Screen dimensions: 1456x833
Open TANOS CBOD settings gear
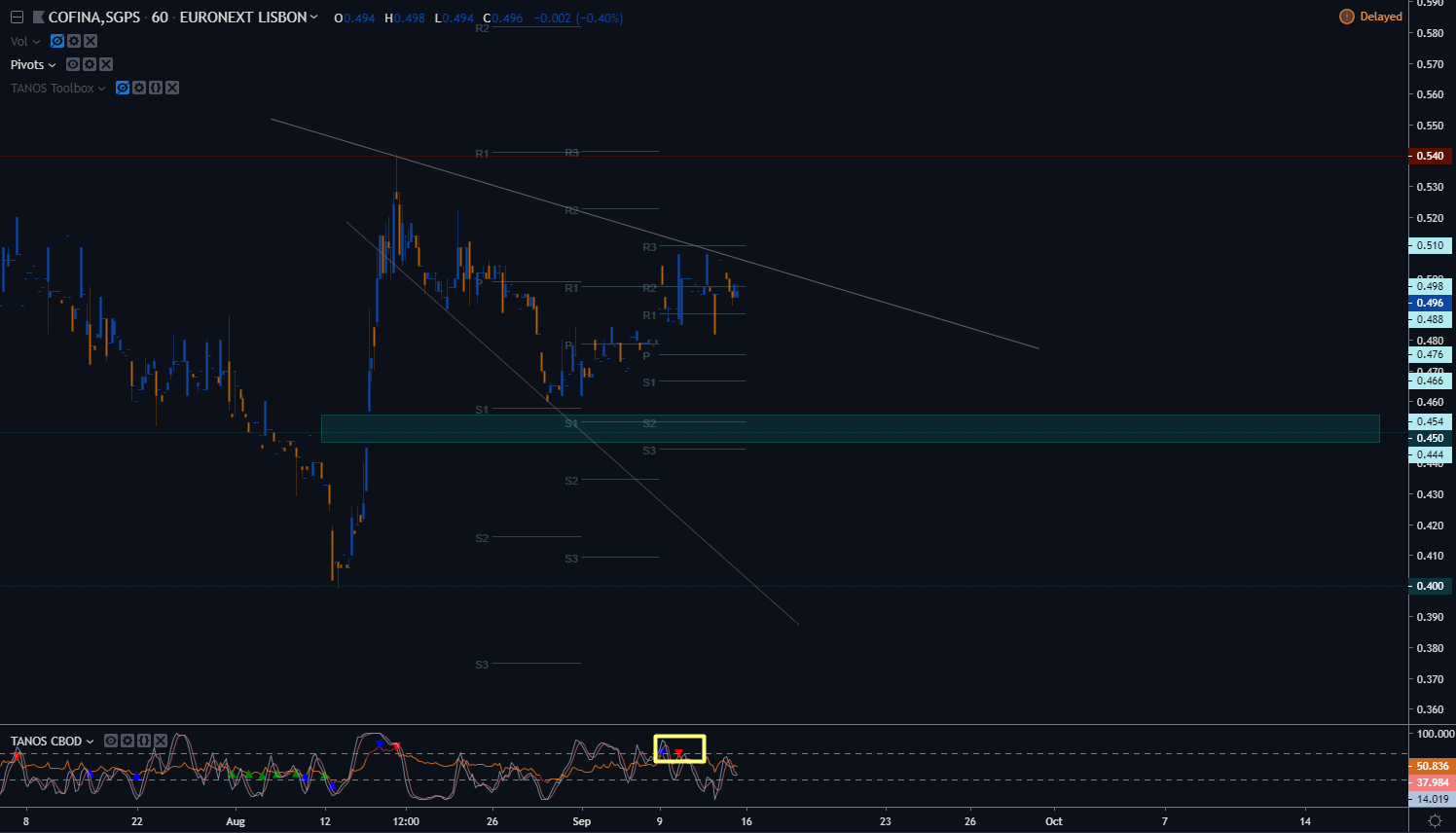coord(127,741)
